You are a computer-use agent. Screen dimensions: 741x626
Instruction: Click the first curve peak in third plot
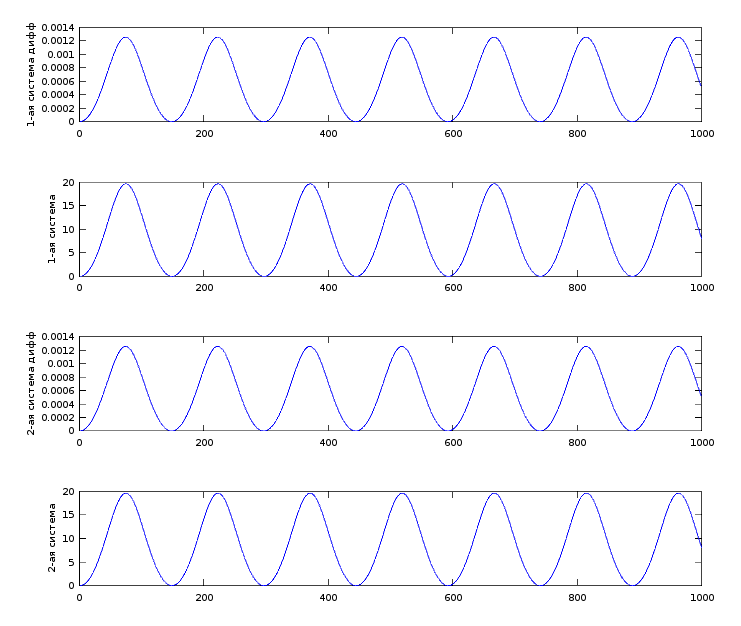tap(126, 347)
